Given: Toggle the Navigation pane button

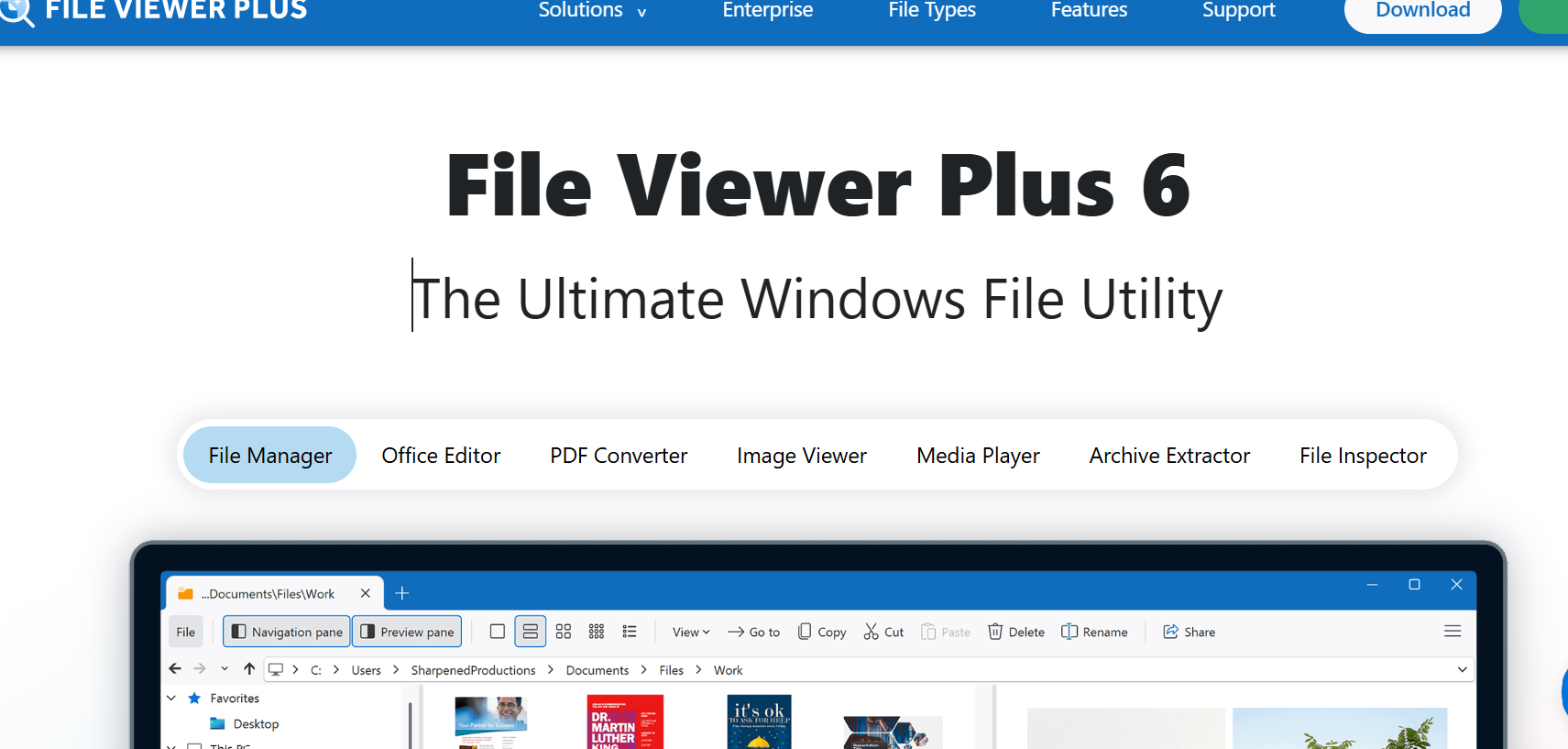Looking at the screenshot, I should click(287, 632).
